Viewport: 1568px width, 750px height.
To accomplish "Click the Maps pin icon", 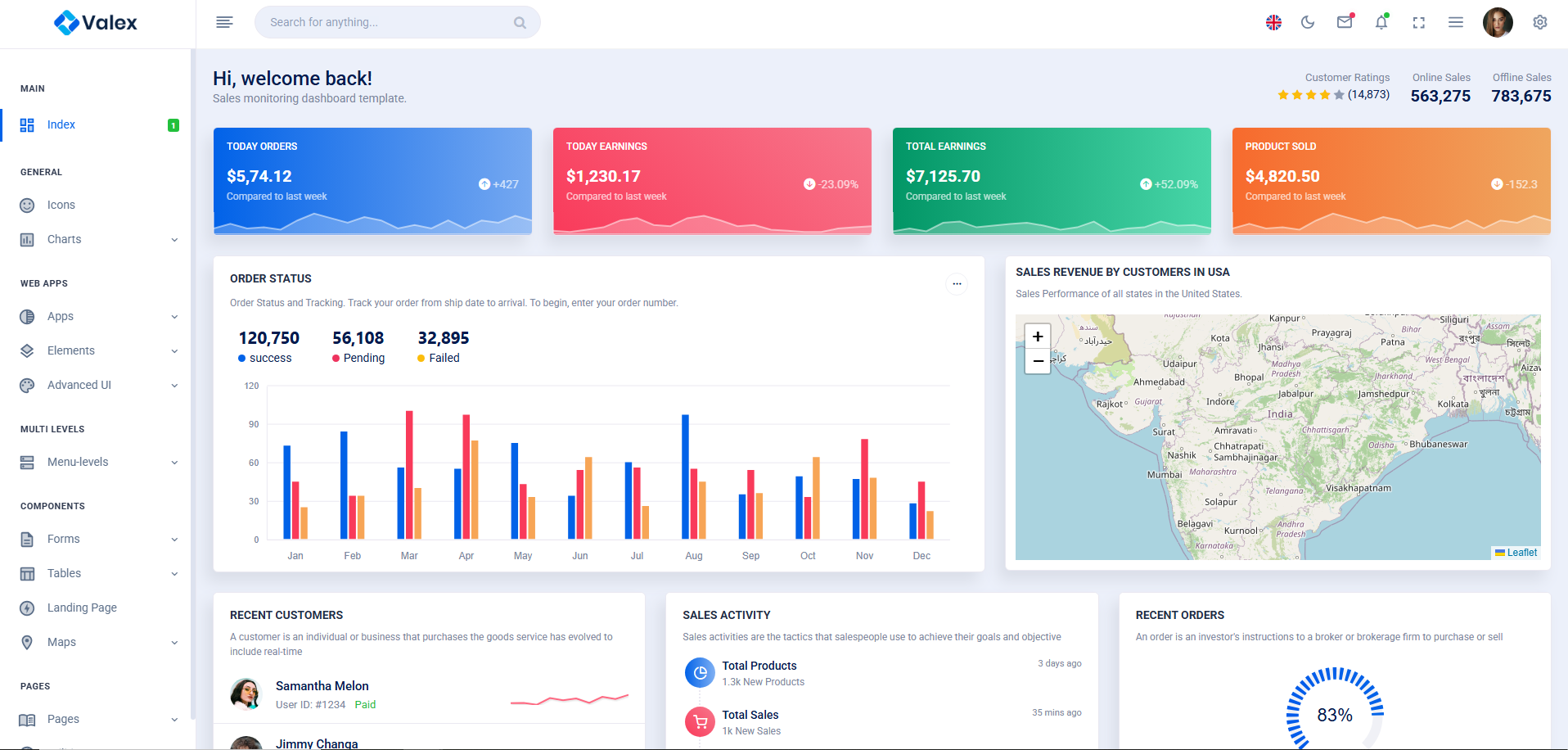I will click(x=27, y=643).
